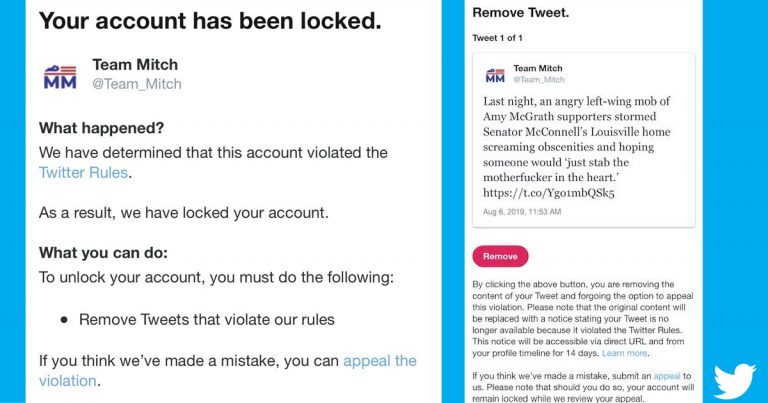Click the 'appeal the violation' link
768x403 pixels.
(228, 371)
